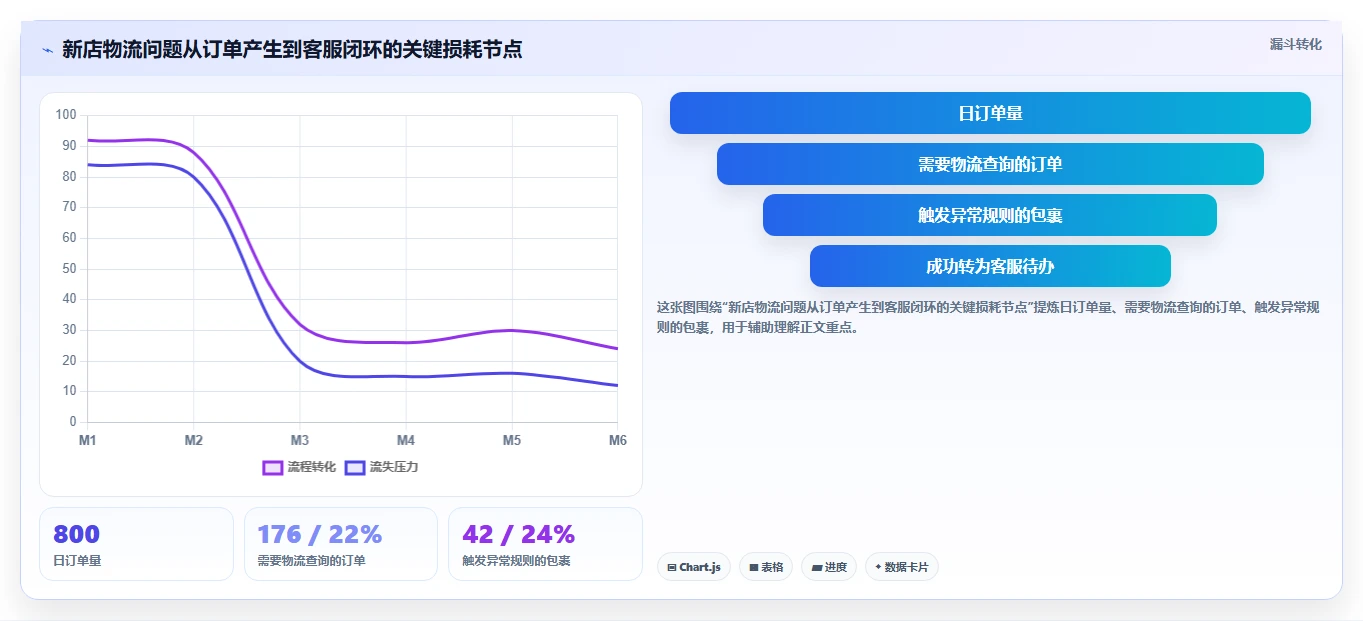Click the chart title 新店物流问题 heading
Image resolution: width=1363 pixels, height=621 pixels.
coord(292,49)
